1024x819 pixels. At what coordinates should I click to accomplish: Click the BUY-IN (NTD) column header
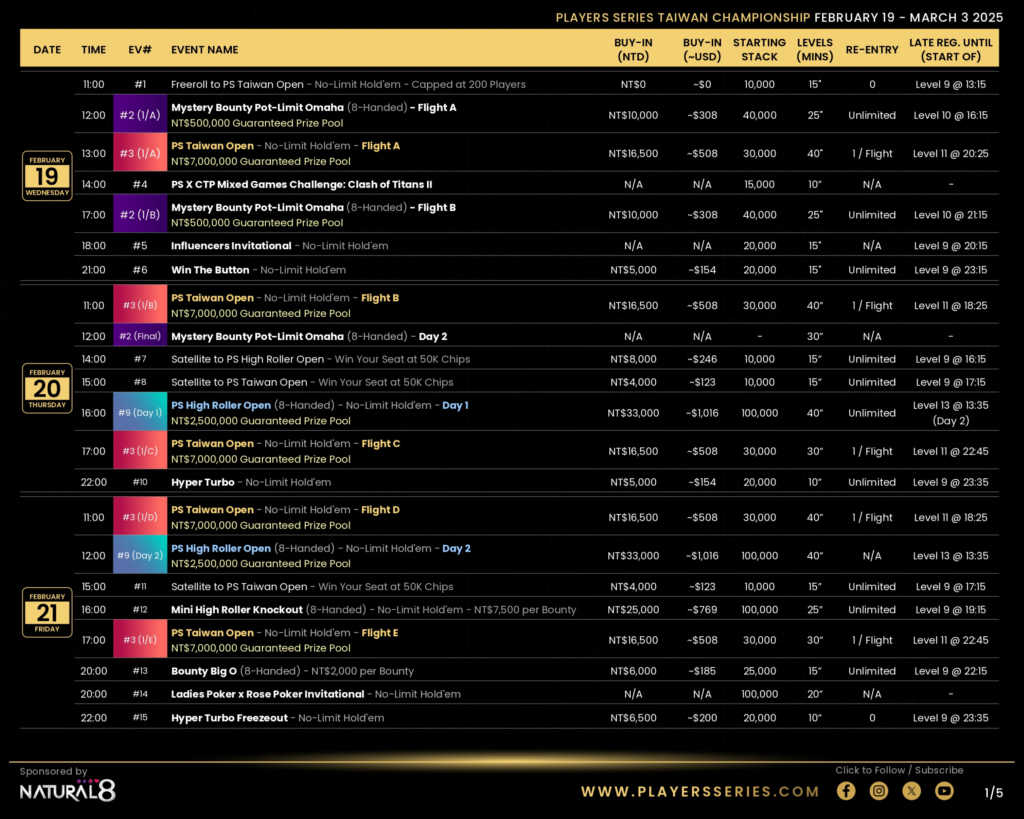(633, 49)
